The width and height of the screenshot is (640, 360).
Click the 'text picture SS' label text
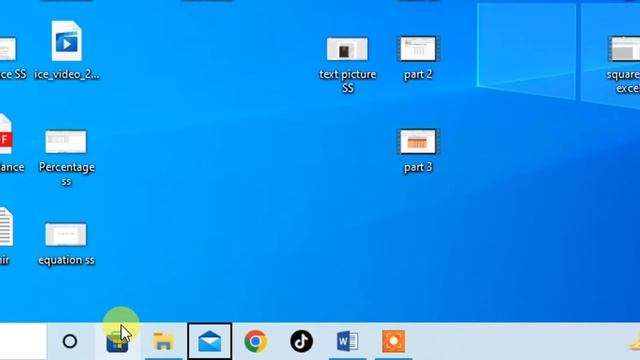[x=348, y=81]
